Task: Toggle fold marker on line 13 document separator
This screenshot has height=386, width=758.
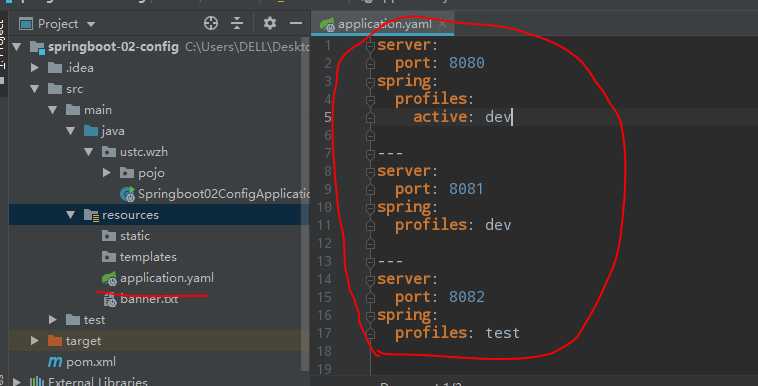Action: pos(371,262)
